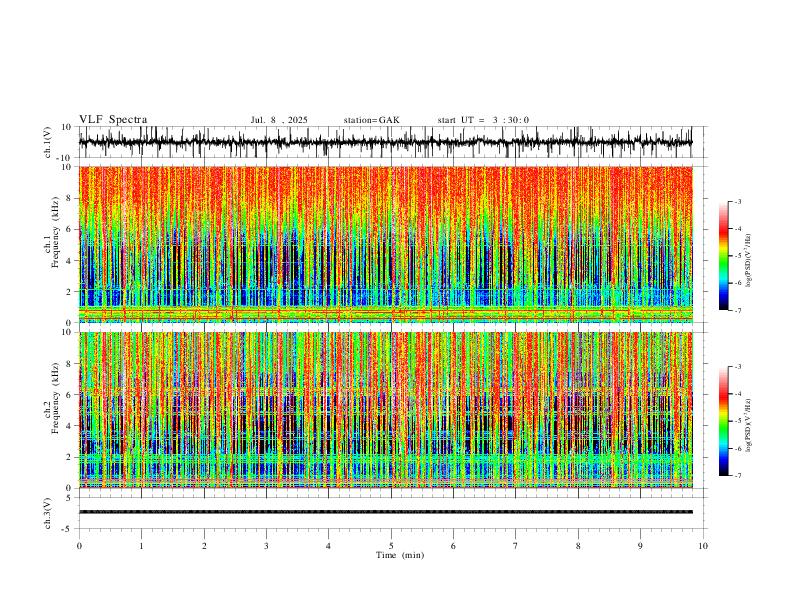Click the date 'Jul. 8, 2025'
792x612 pixels.
(x=279, y=120)
